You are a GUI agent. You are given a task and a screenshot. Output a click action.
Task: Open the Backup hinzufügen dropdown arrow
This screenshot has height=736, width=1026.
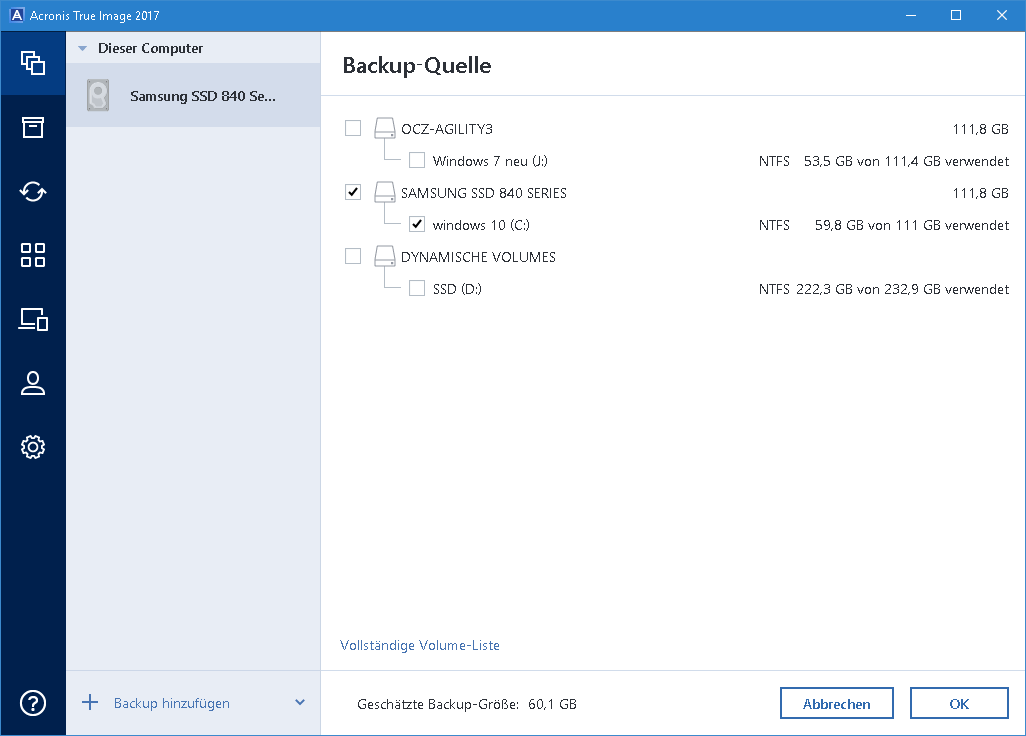point(300,703)
